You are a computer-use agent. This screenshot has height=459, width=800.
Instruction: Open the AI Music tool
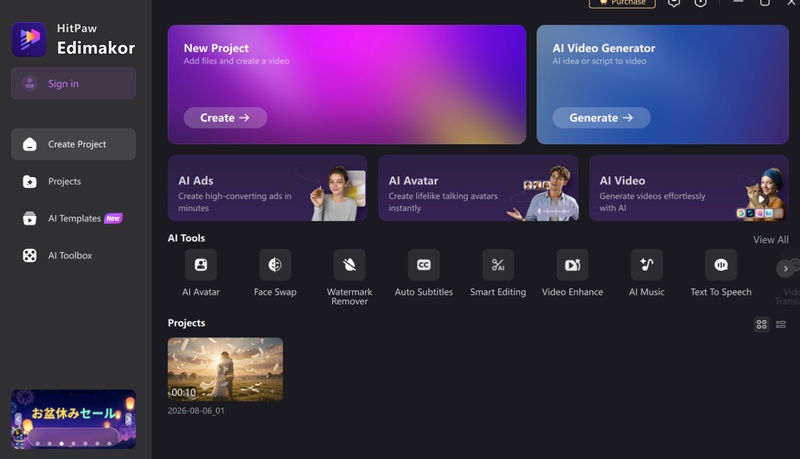tap(646, 265)
